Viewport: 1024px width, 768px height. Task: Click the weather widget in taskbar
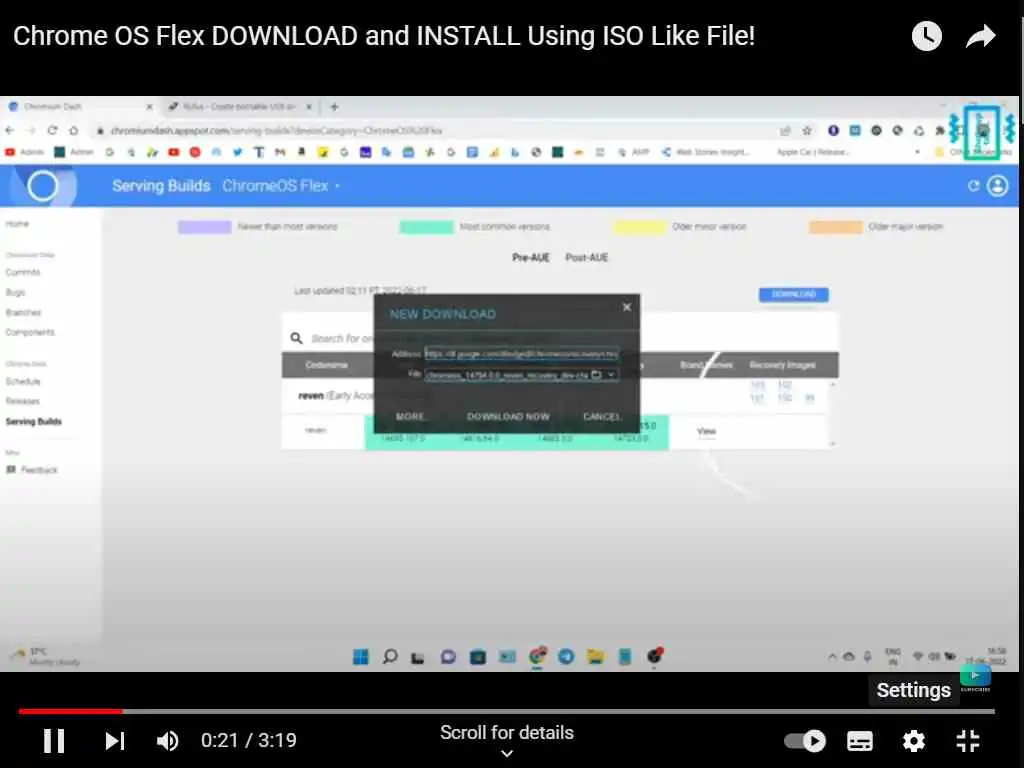46,656
